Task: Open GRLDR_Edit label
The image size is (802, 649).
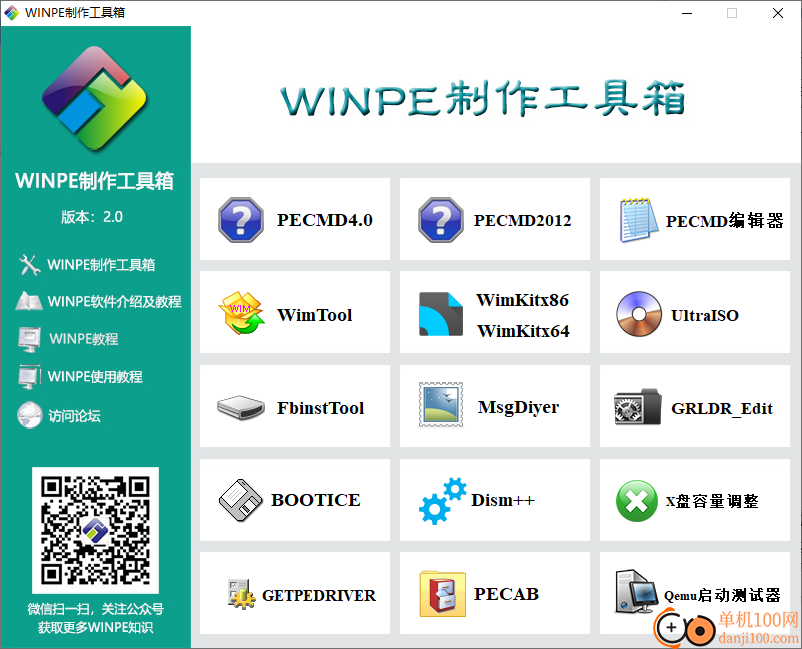Action: (x=722, y=409)
